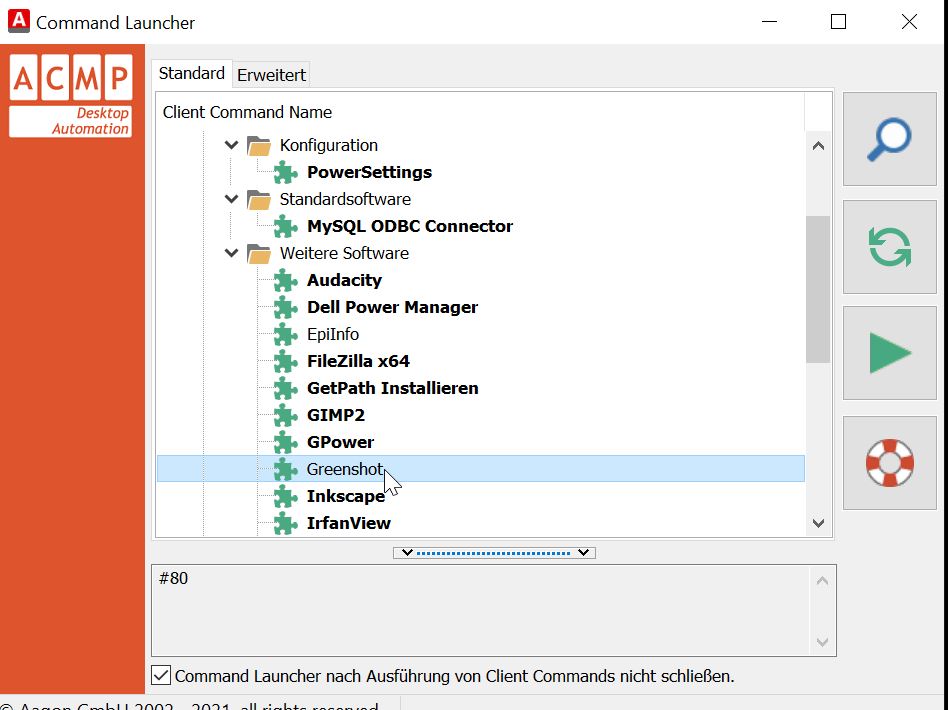Click the magnifying glass search button
948x710 pixels.
click(889, 139)
